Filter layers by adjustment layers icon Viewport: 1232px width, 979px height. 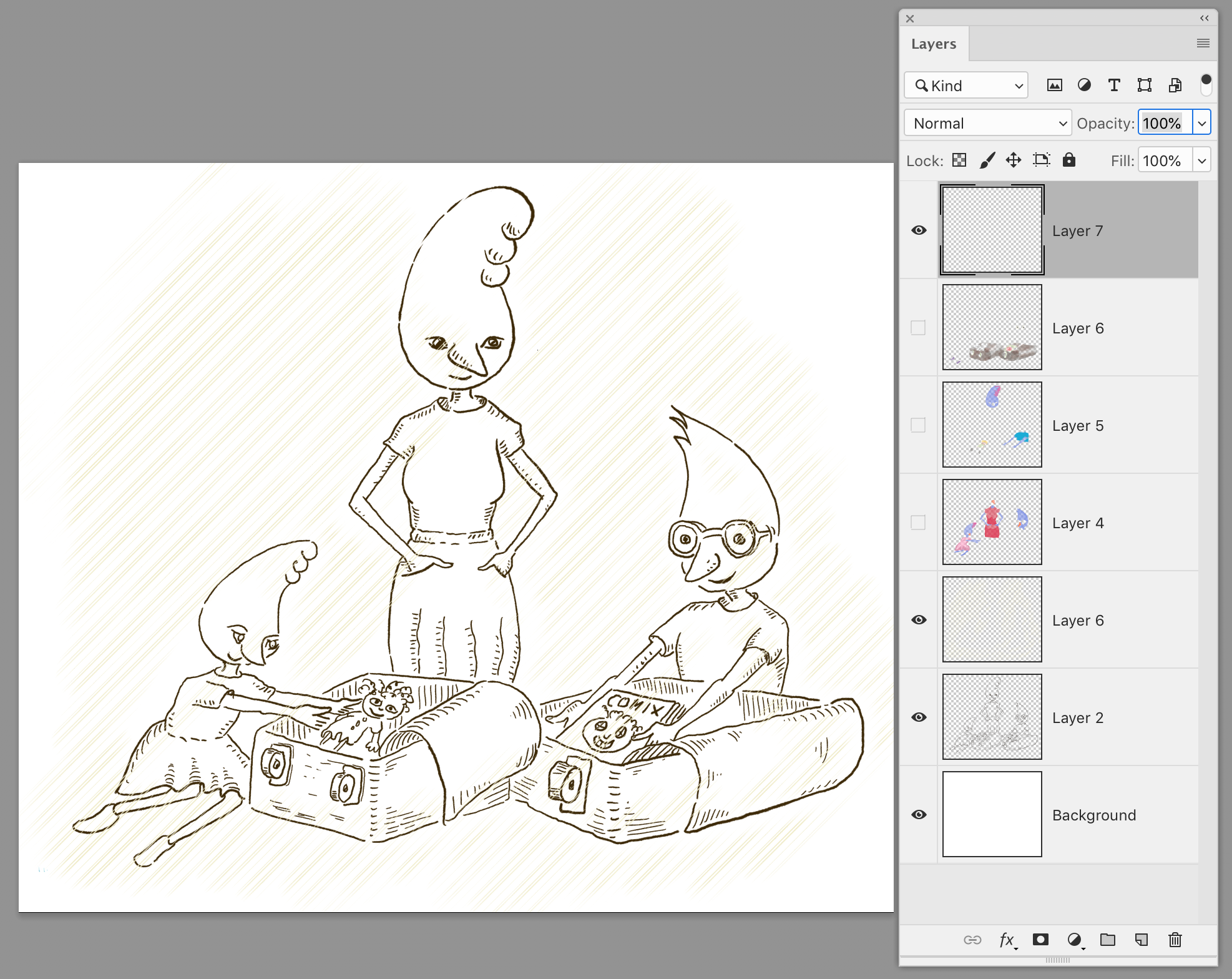[x=1085, y=86]
